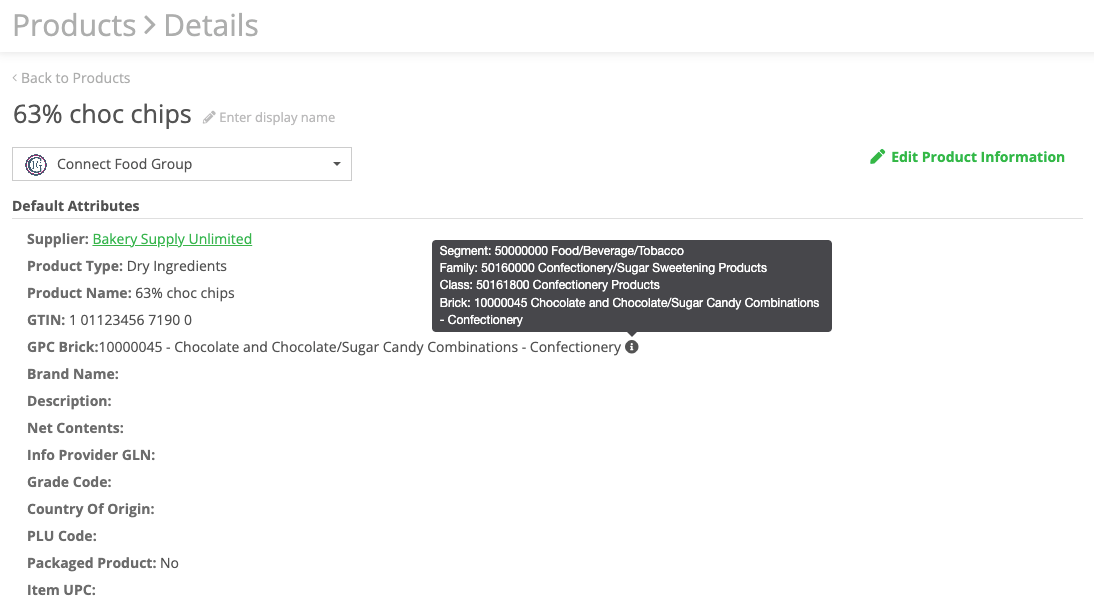The image size is (1094, 616).
Task: Click the info icon beside GPC Brick
Action: 631,347
